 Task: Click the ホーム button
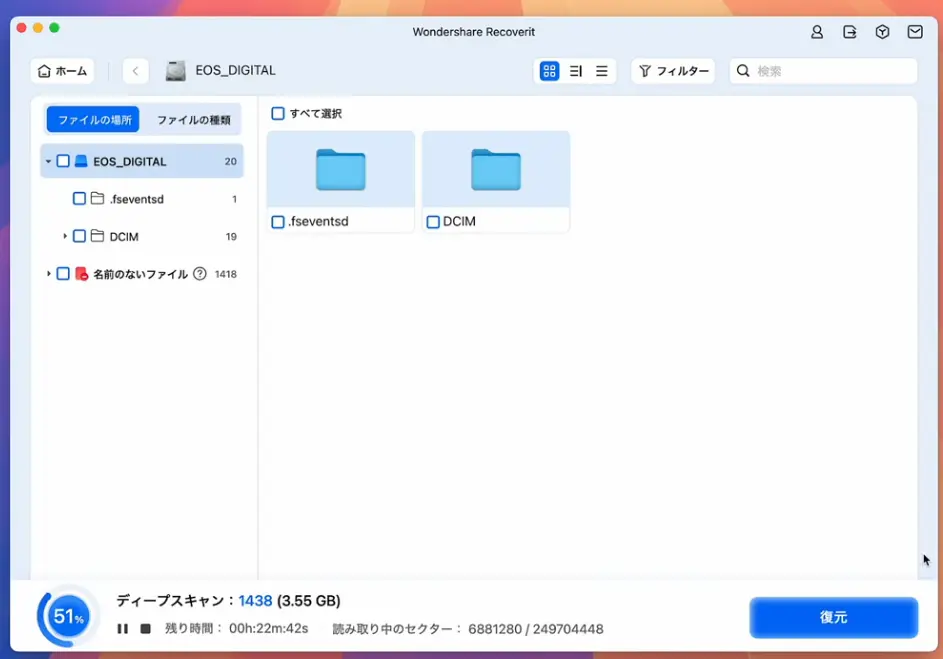[x=63, y=71]
